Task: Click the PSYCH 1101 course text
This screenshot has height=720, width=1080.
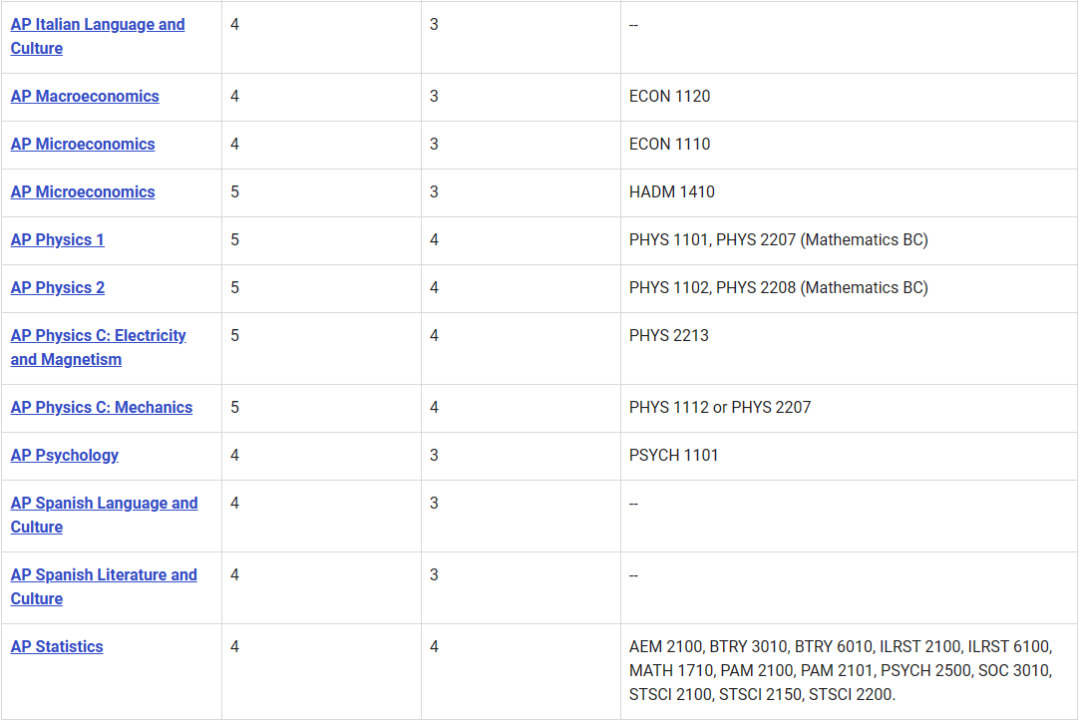Action: tap(674, 457)
